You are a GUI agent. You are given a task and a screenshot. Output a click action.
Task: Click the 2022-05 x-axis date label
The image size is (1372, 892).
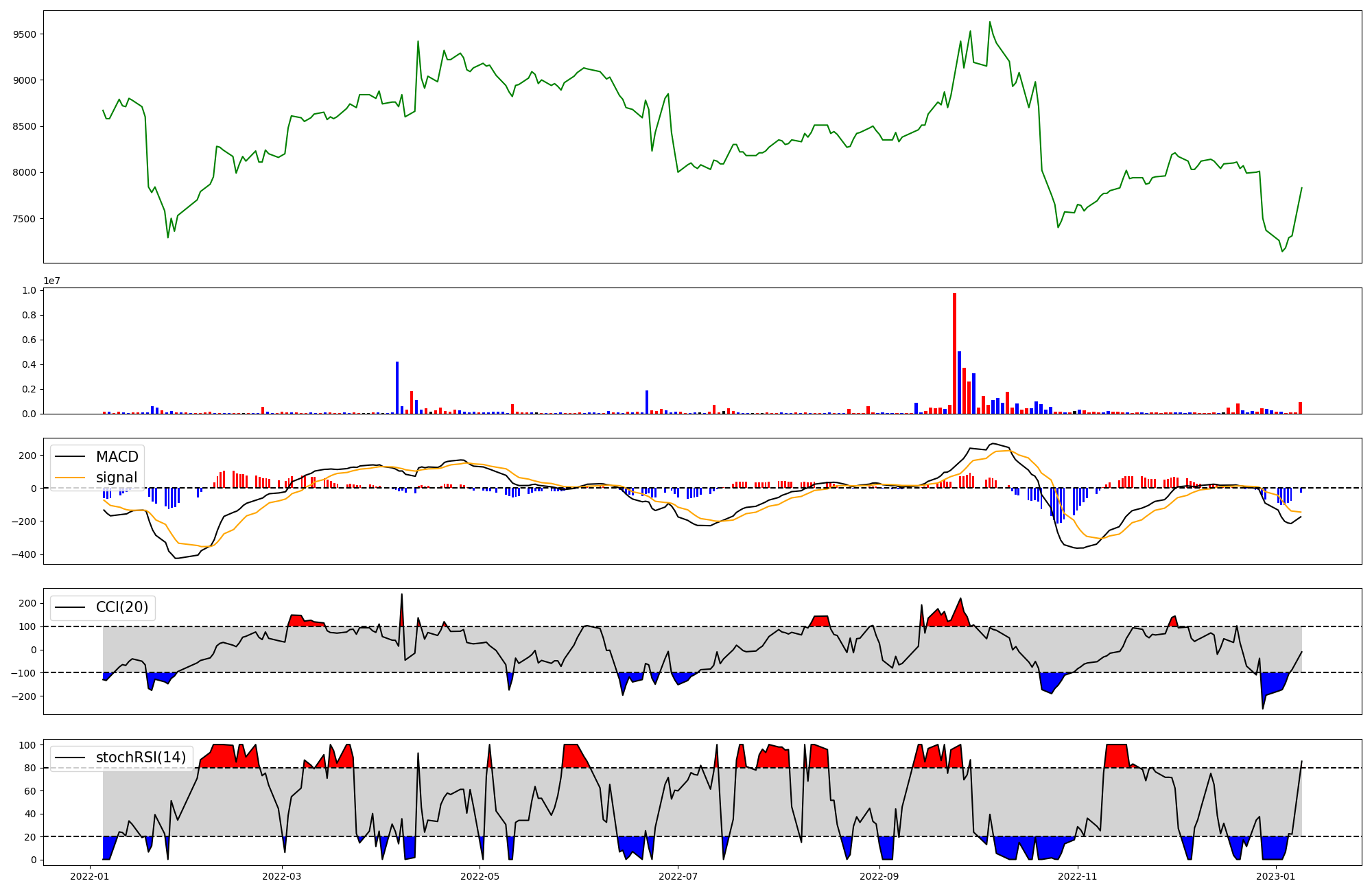(x=480, y=876)
